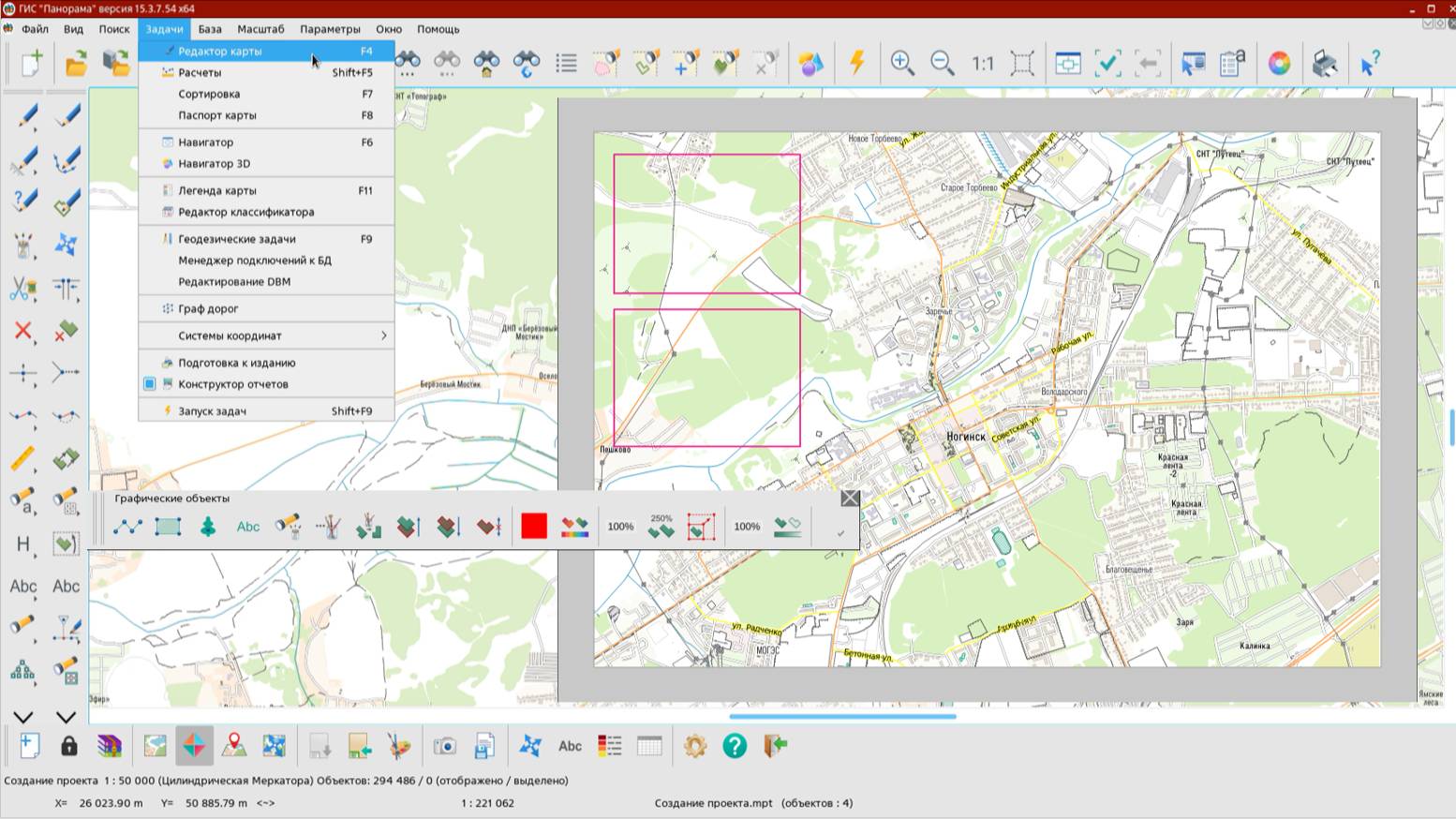Click the padlock icon in bottom toolbar
1456x819 pixels.
(68, 746)
